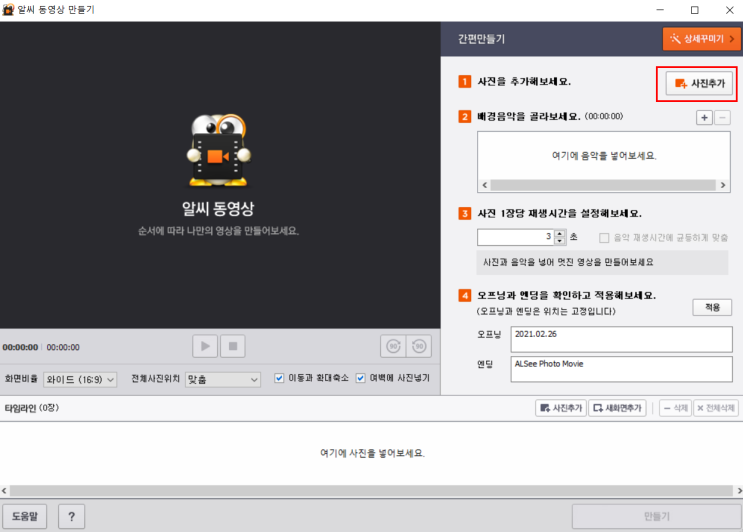The height and width of the screenshot is (532, 743).
Task: Remove background music with the minus button
Action: point(722,117)
